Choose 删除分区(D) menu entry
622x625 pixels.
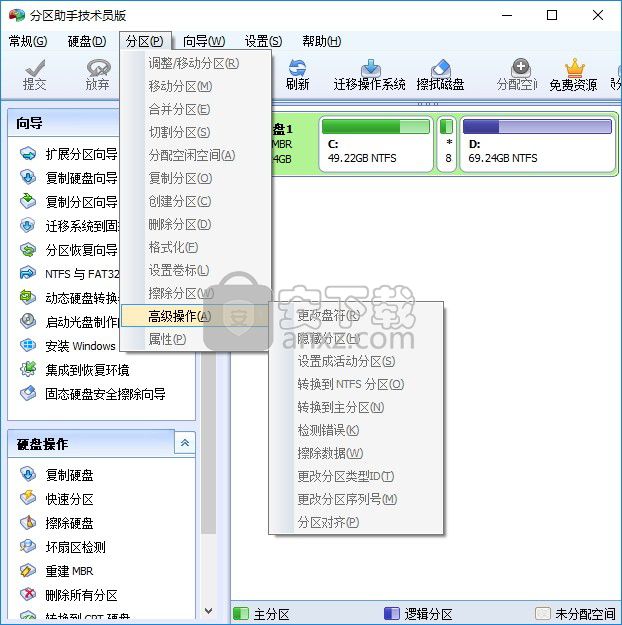(195, 224)
